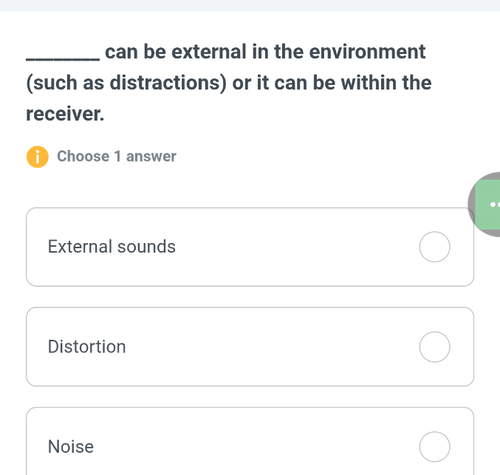
Task: Click the phrase such as distractions
Action: click(126, 83)
